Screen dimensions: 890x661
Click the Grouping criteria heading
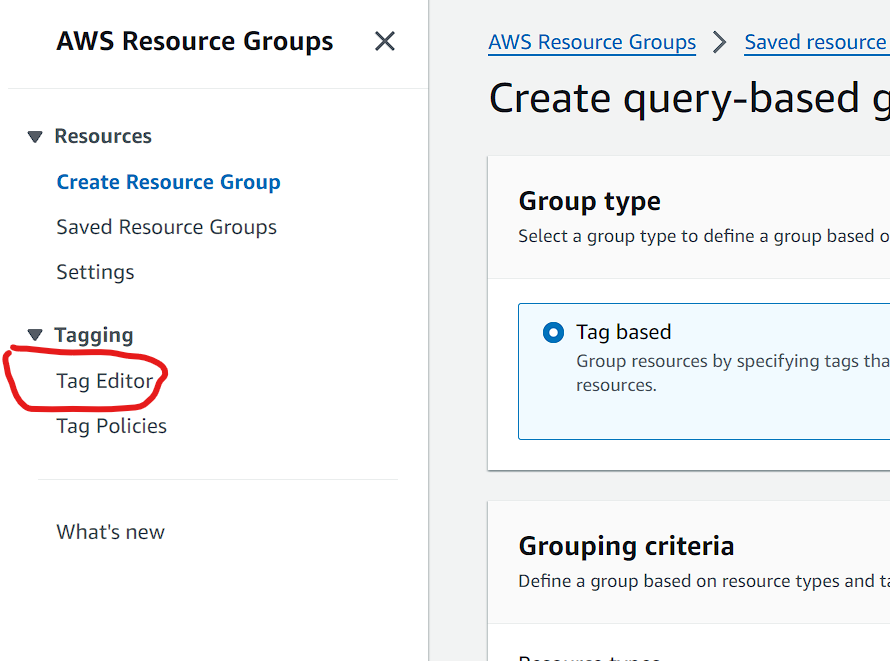(627, 546)
